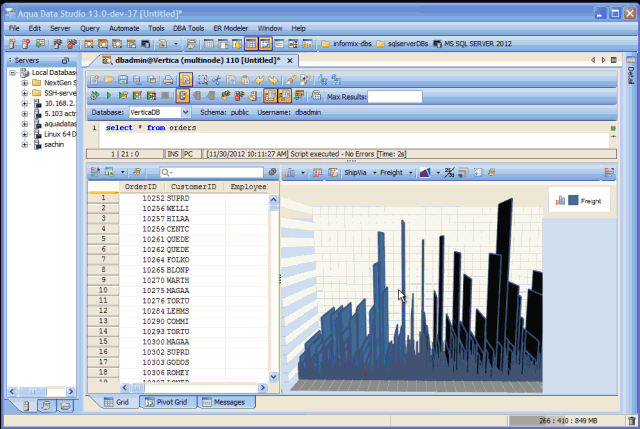Viewport: 640px width, 429px height.
Task: Click the chart panel options icon at far right
Action: coord(609,173)
